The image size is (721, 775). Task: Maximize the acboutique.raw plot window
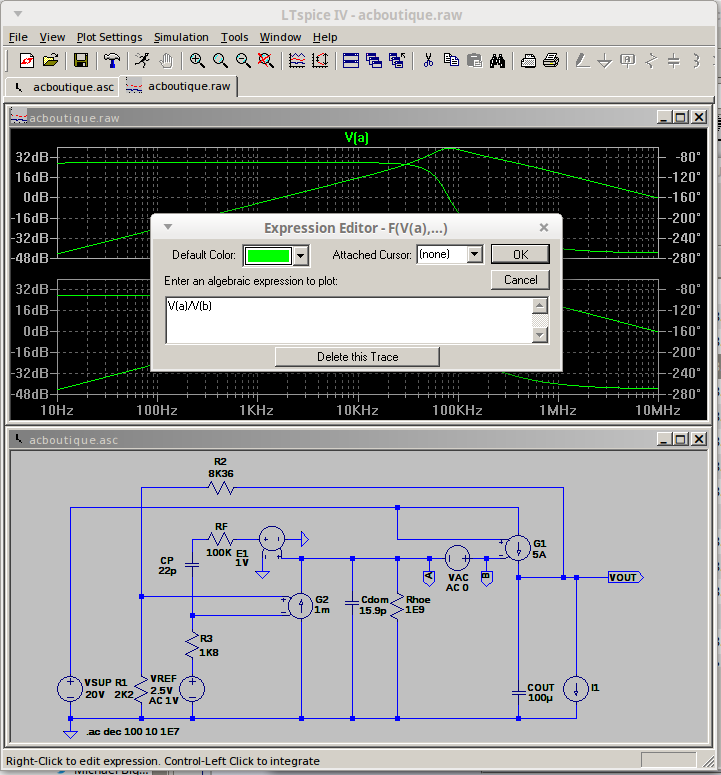[x=680, y=117]
